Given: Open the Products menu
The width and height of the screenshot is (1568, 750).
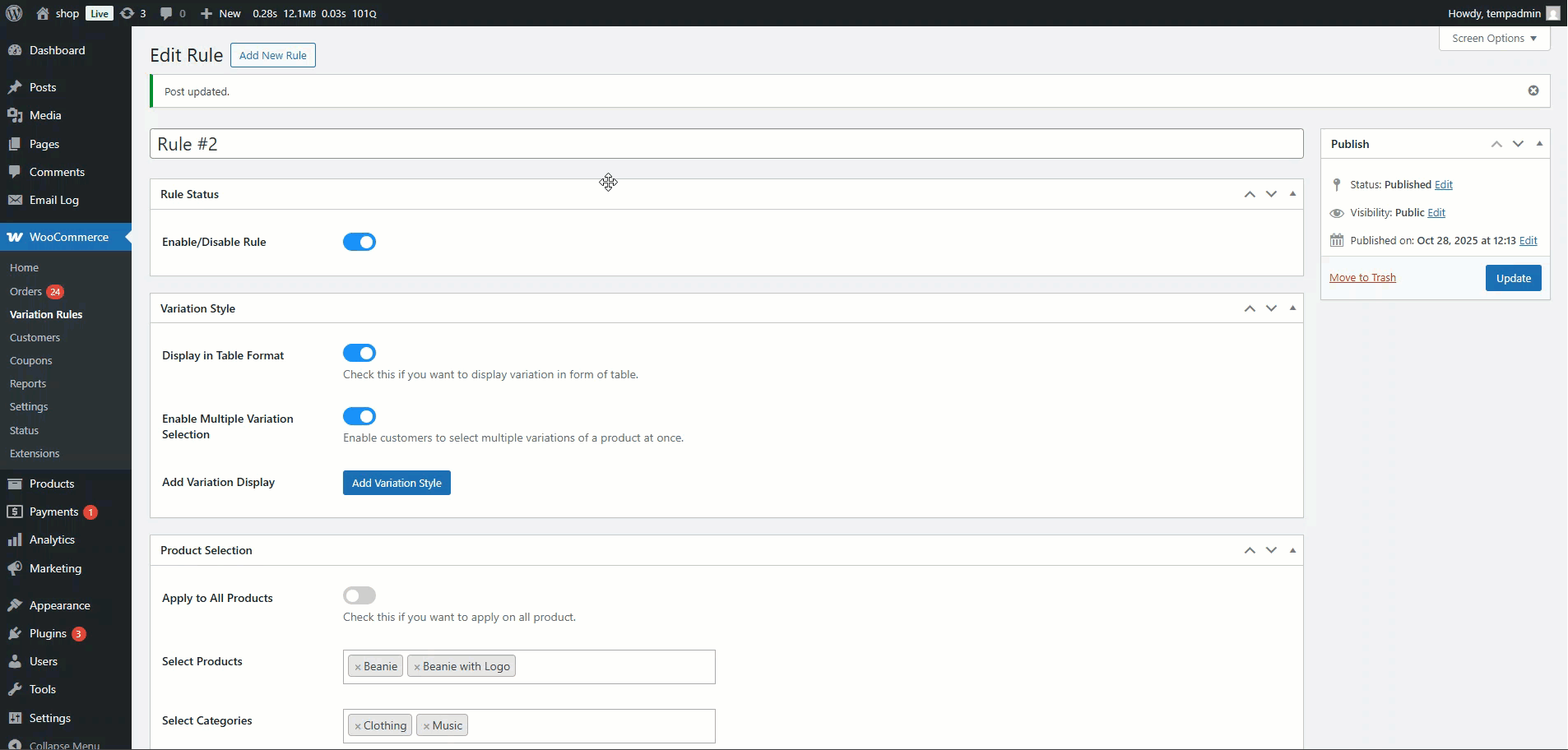Looking at the screenshot, I should [51, 484].
